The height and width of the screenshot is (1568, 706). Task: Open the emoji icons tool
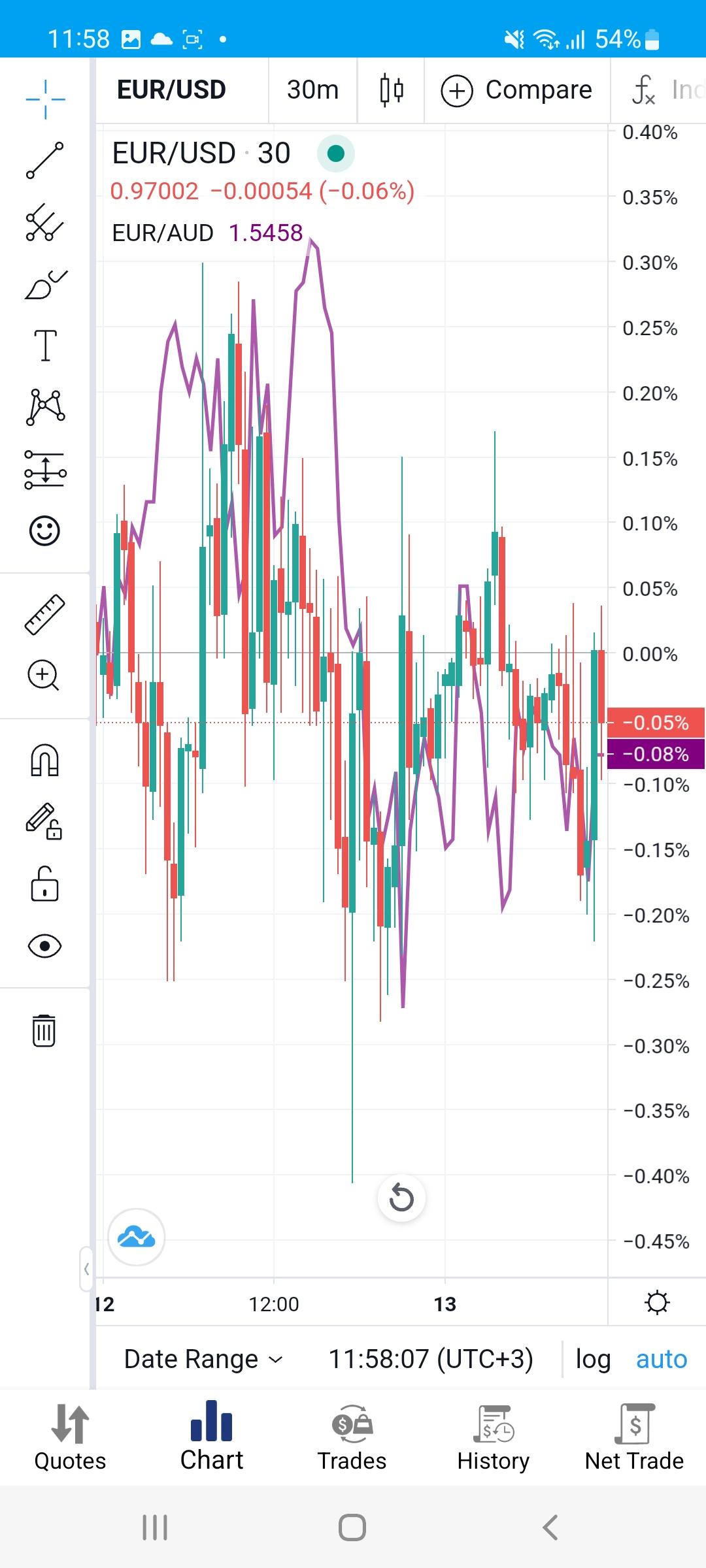[45, 531]
